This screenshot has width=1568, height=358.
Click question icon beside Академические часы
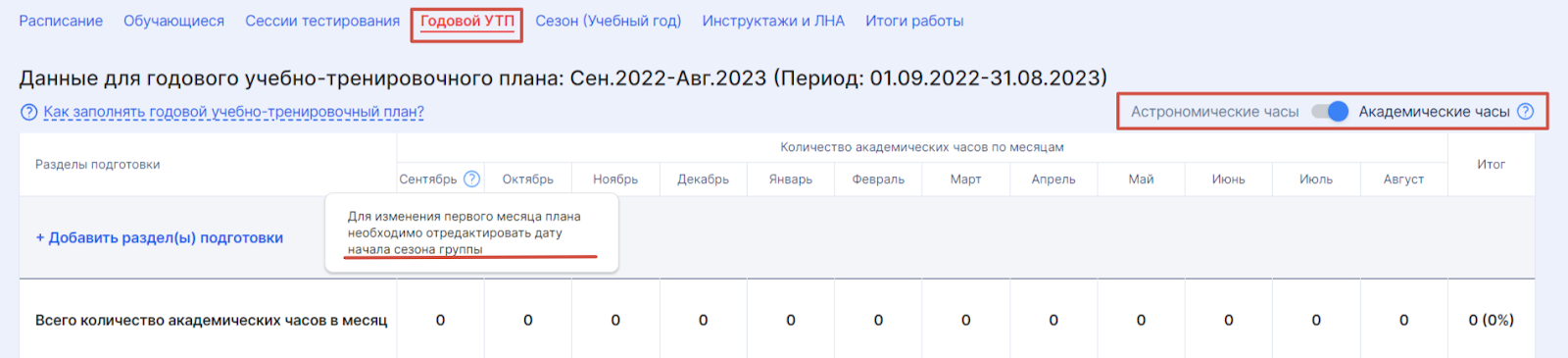(1525, 112)
